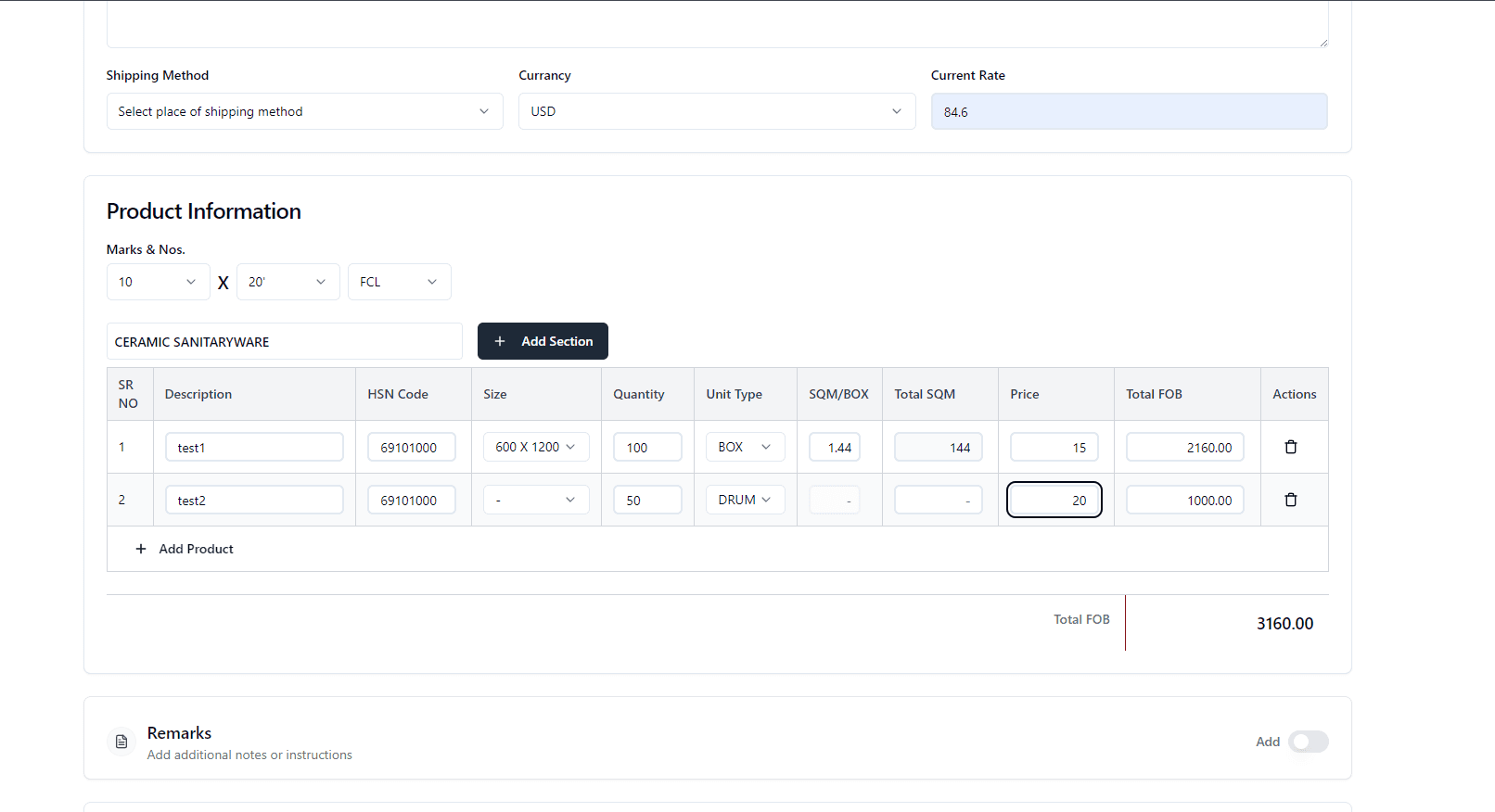The image size is (1495, 812).
Task: Click the test1 description field
Action: coord(254,447)
